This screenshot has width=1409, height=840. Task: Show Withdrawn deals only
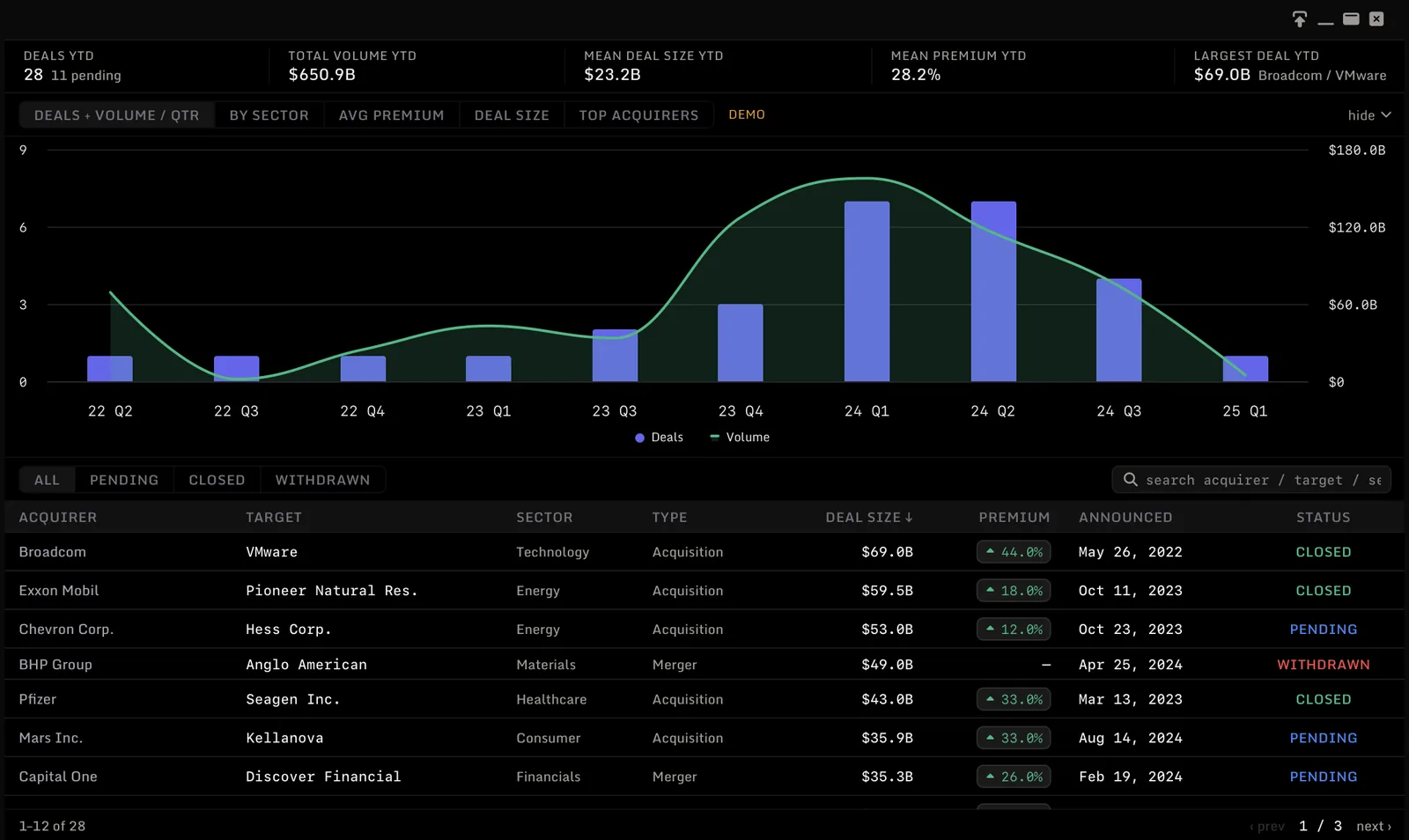tap(322, 480)
